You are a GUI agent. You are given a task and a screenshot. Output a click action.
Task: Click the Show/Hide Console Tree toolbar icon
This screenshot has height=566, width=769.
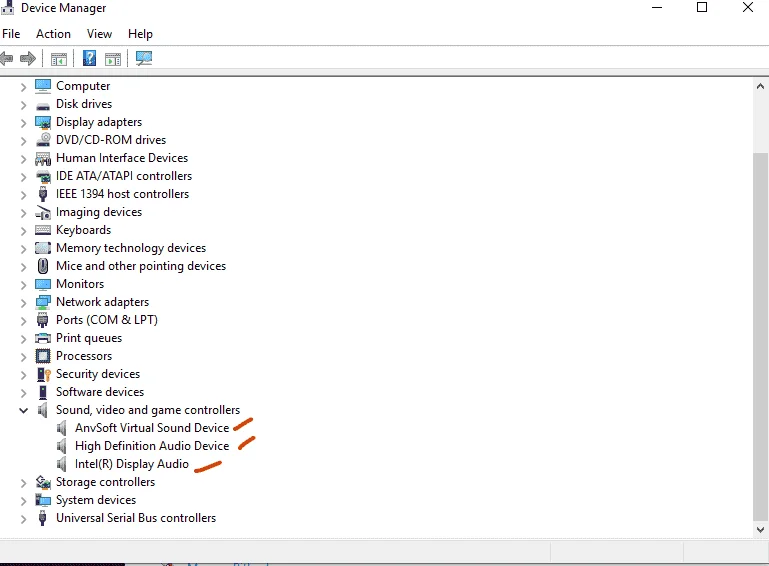coord(59,59)
